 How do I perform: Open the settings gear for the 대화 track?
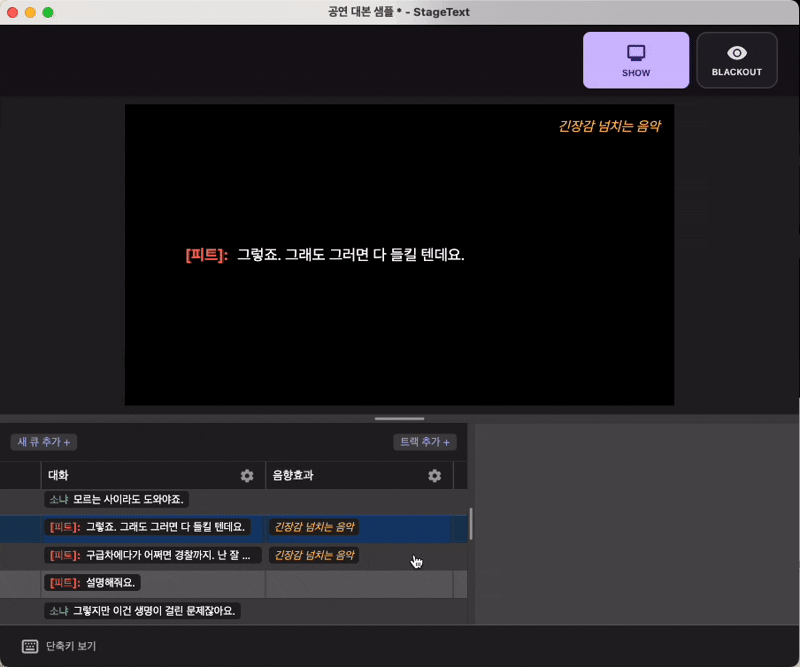pyautogui.click(x=247, y=476)
